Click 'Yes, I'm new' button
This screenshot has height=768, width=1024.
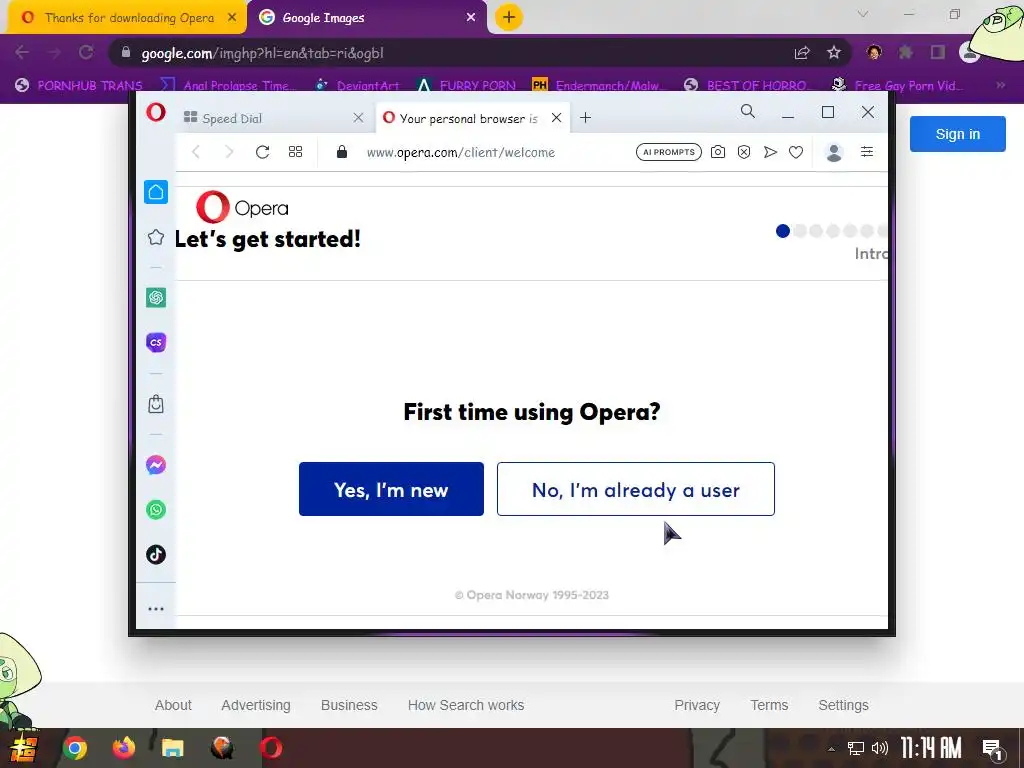coord(391,489)
